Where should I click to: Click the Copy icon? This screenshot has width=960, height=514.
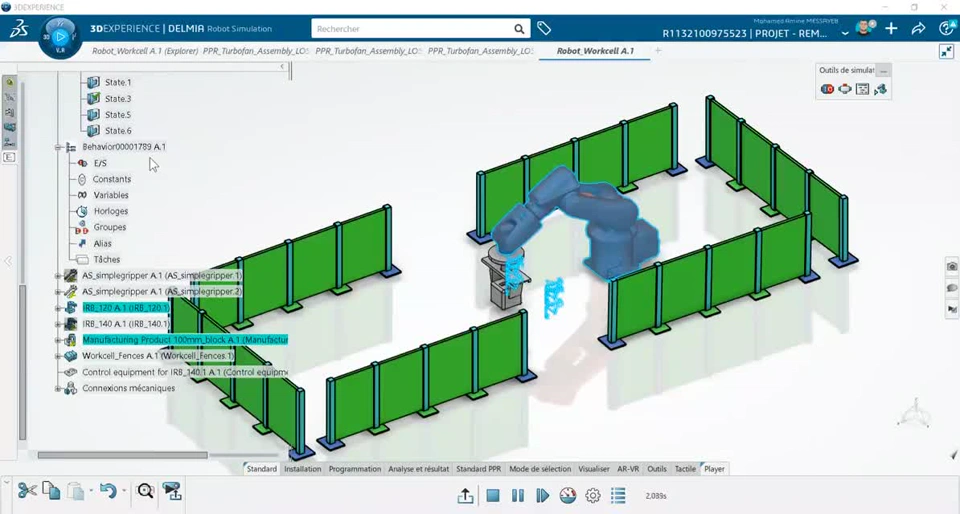[51, 490]
